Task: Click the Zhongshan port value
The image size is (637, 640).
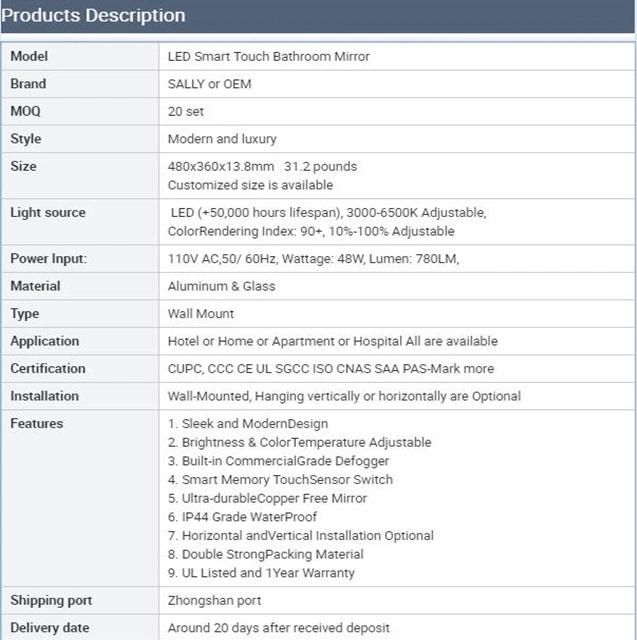Action: click(x=215, y=601)
